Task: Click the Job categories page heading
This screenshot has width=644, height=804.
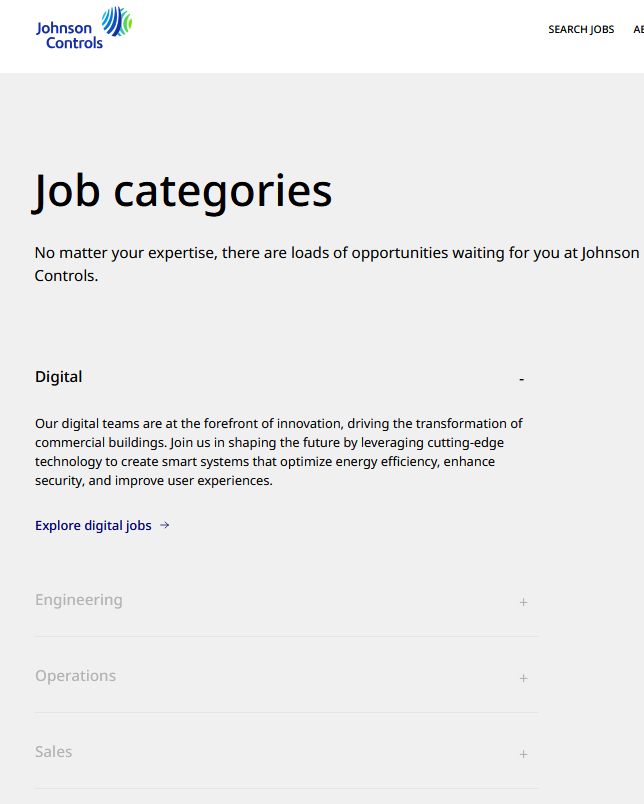Action: pos(183,190)
